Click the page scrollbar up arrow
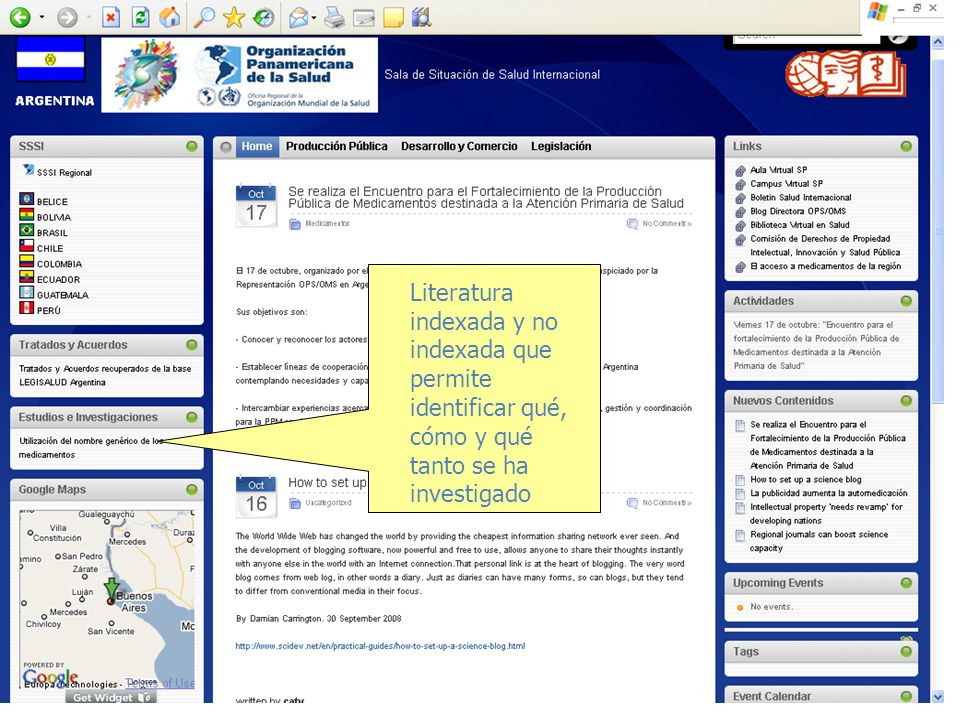Viewport: 960px width, 720px height. tap(937, 42)
